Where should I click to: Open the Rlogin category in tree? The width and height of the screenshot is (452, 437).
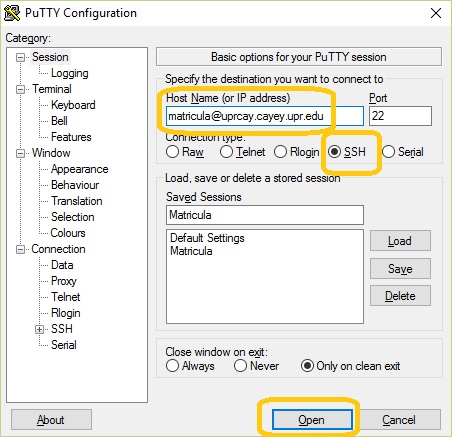tap(66, 313)
